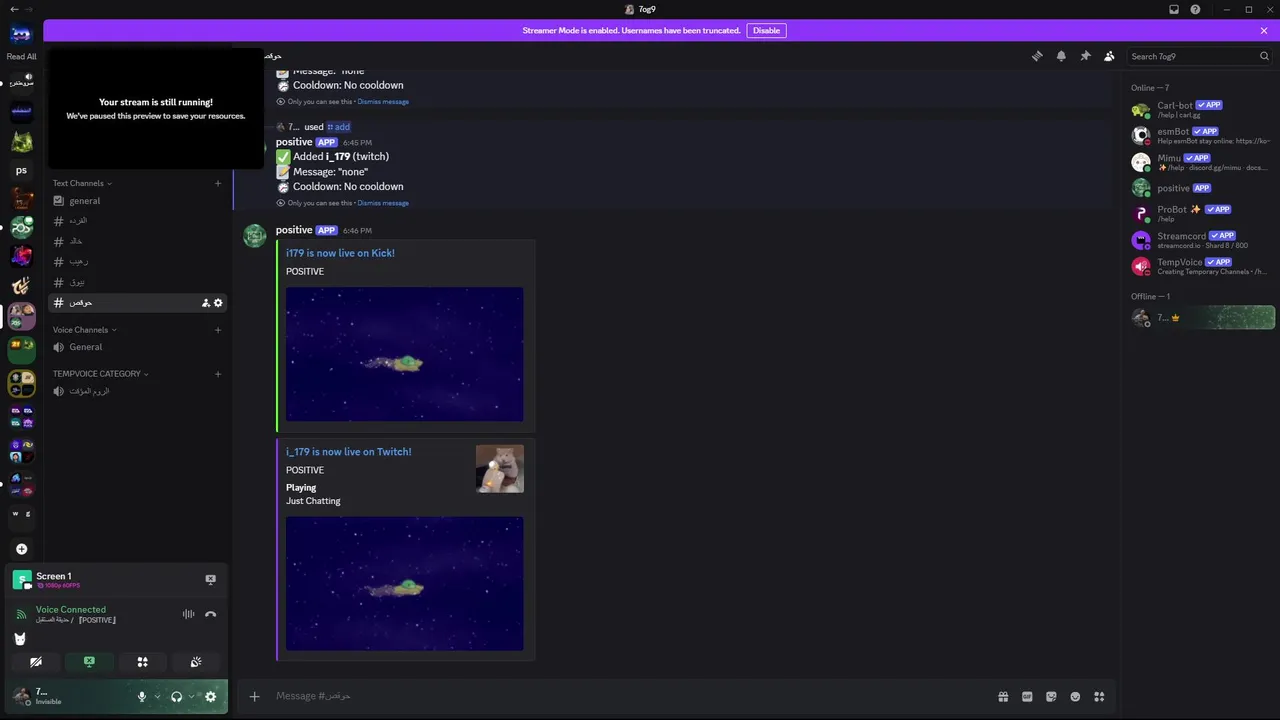Image resolution: width=1280 pixels, height=720 pixels.
Task: Collapse the Voice Channels category
Action: pyautogui.click(x=85, y=330)
